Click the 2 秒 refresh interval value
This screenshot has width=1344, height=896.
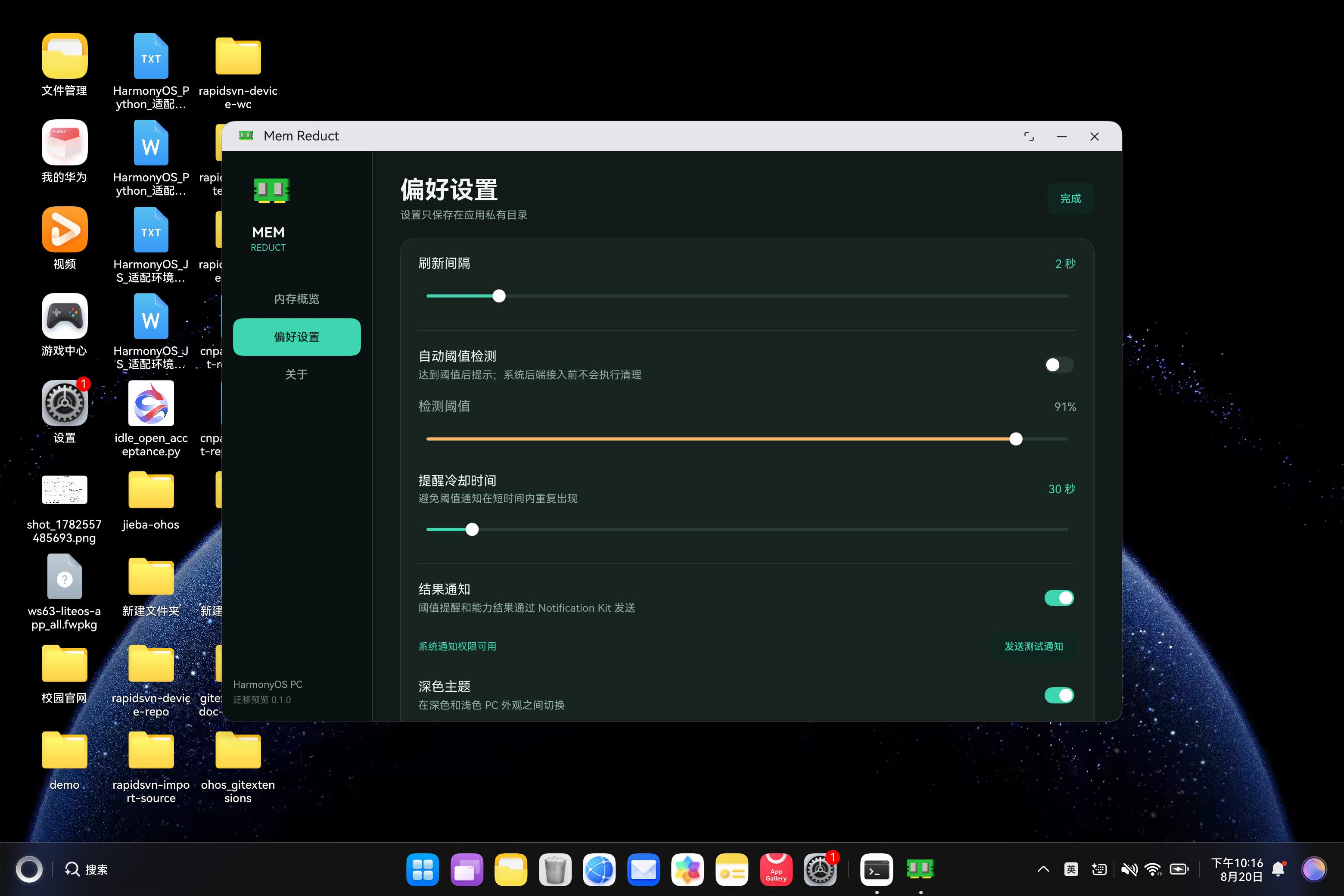pyautogui.click(x=1065, y=264)
